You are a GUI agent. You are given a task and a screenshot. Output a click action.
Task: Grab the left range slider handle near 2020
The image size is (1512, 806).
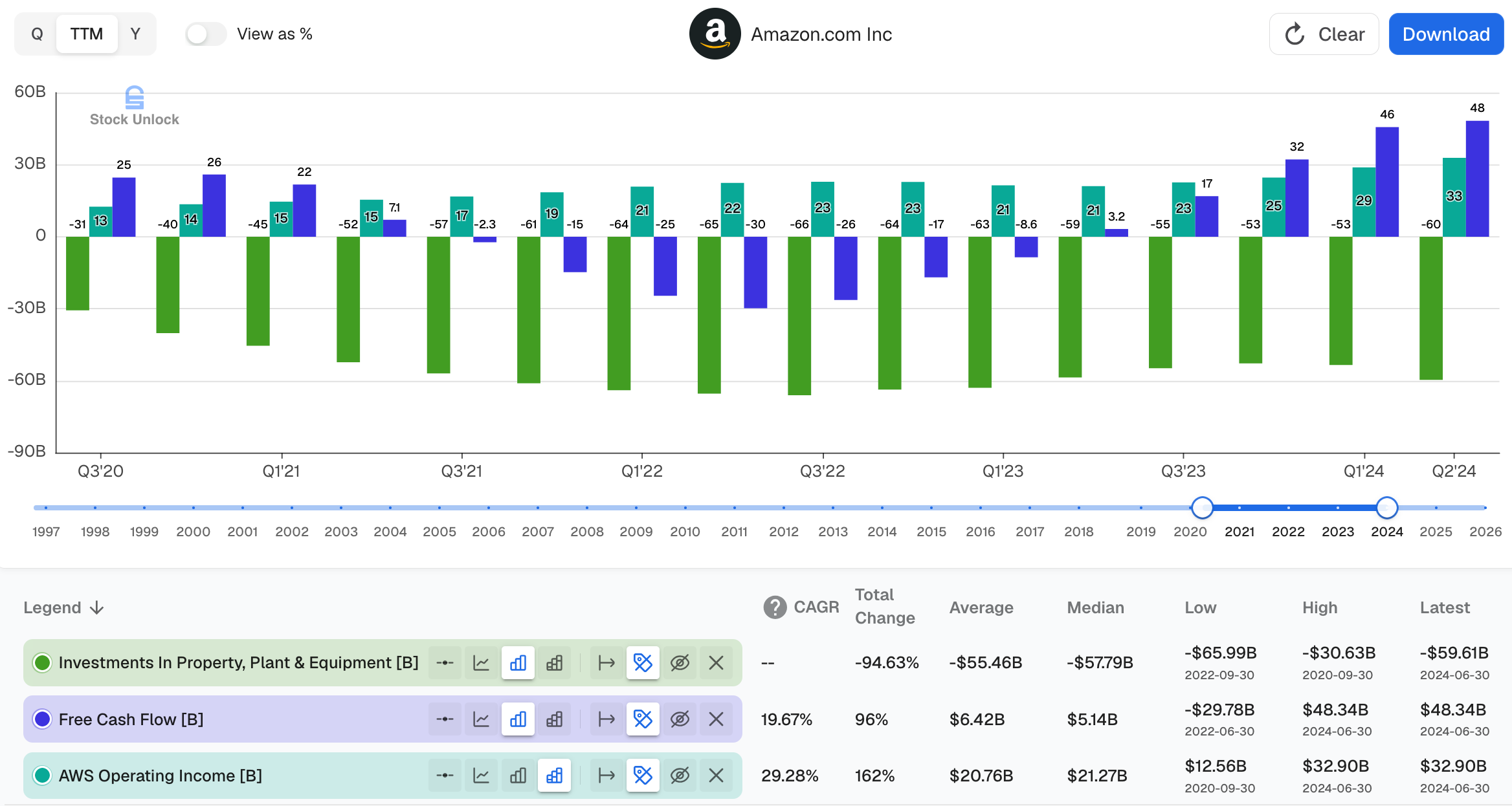point(1202,507)
